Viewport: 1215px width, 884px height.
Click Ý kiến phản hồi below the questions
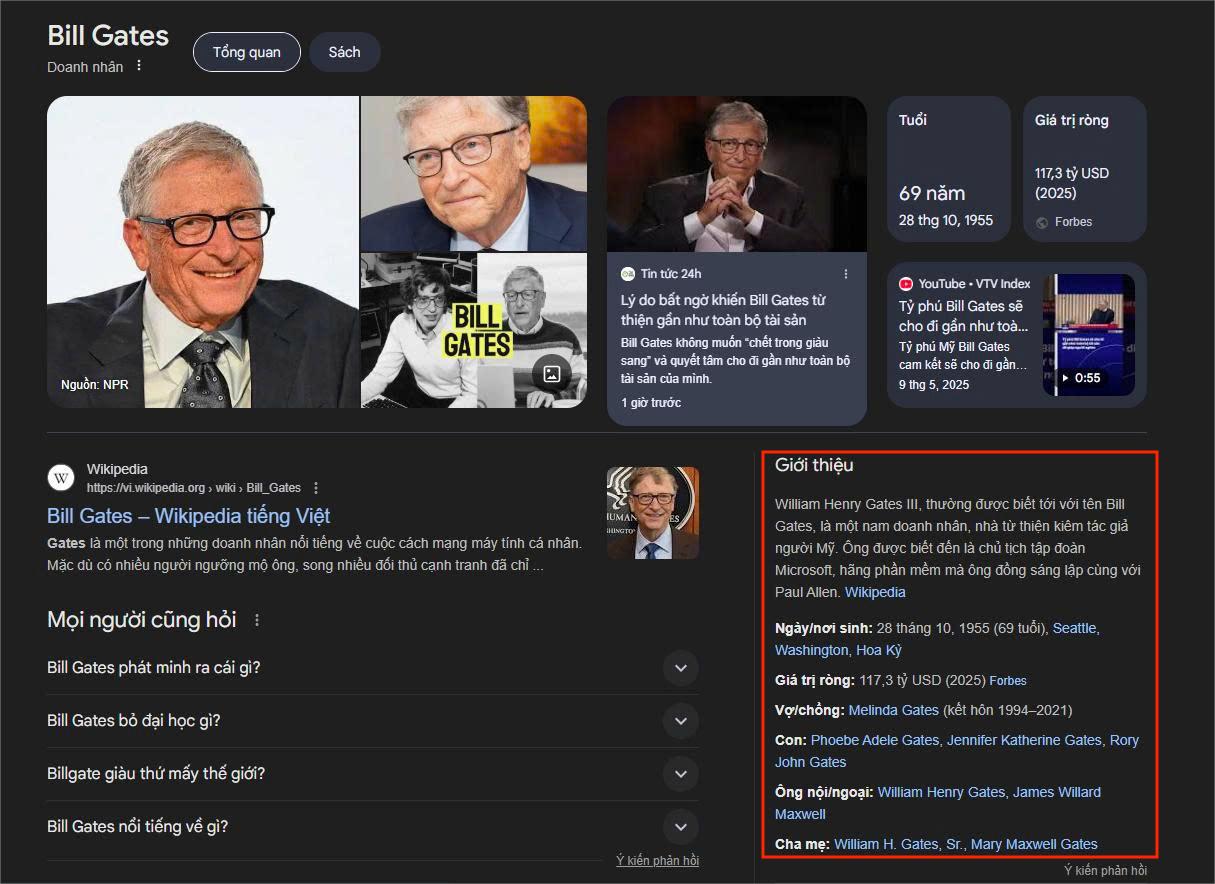point(657,861)
